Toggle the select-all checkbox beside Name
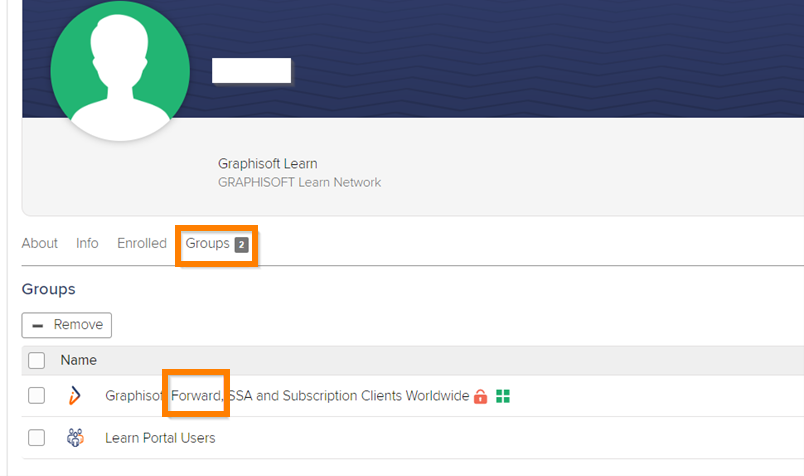 pyautogui.click(x=36, y=360)
